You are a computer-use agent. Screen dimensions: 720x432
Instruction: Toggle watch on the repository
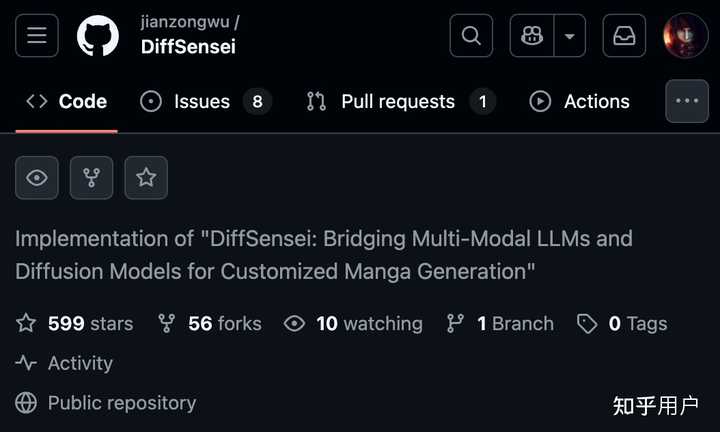[x=37, y=178]
